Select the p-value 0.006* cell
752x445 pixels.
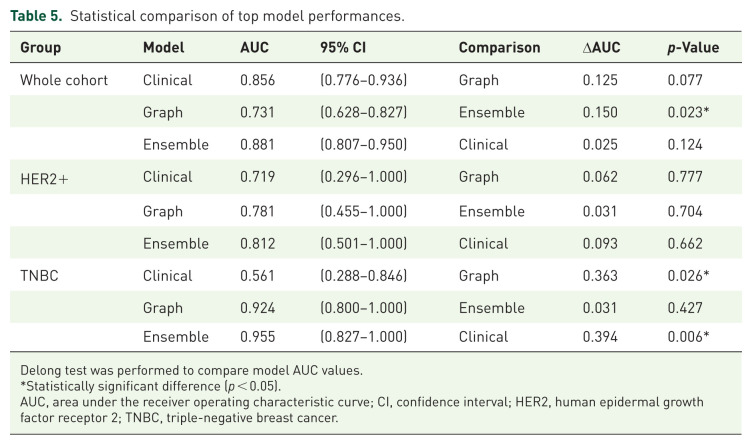(x=688, y=337)
